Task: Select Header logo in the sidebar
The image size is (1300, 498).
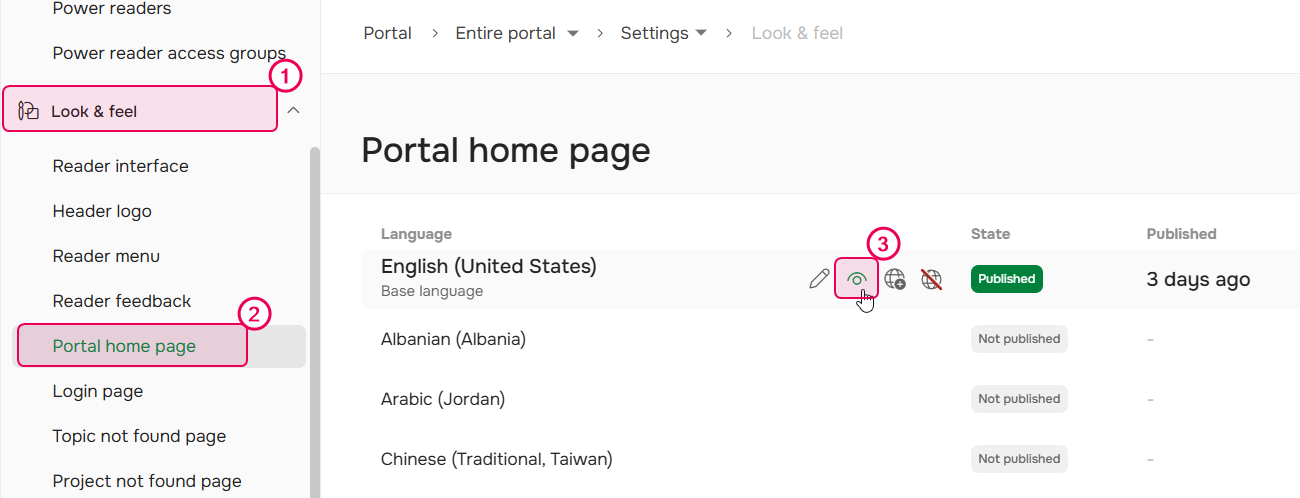Action: pos(102,211)
